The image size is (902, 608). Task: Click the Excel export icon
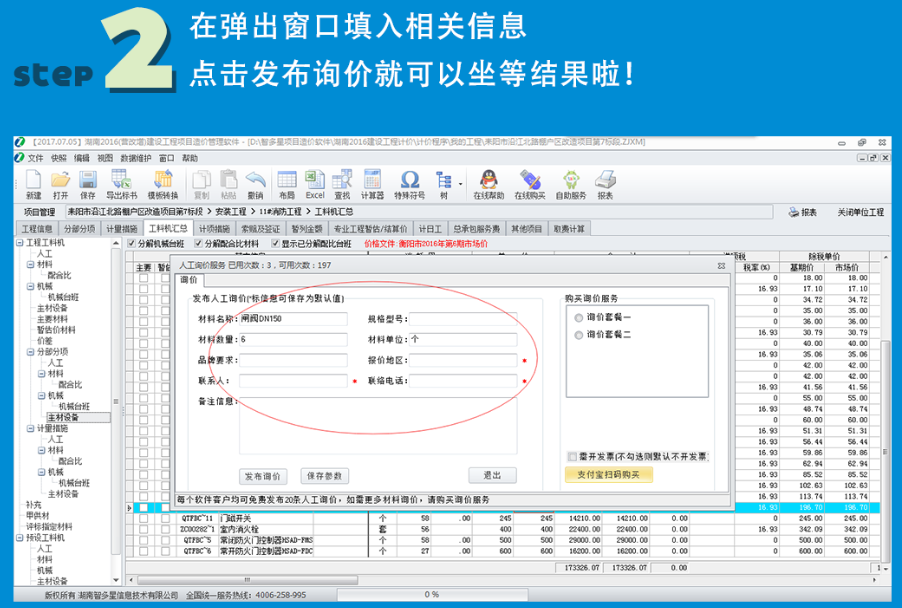[x=314, y=183]
